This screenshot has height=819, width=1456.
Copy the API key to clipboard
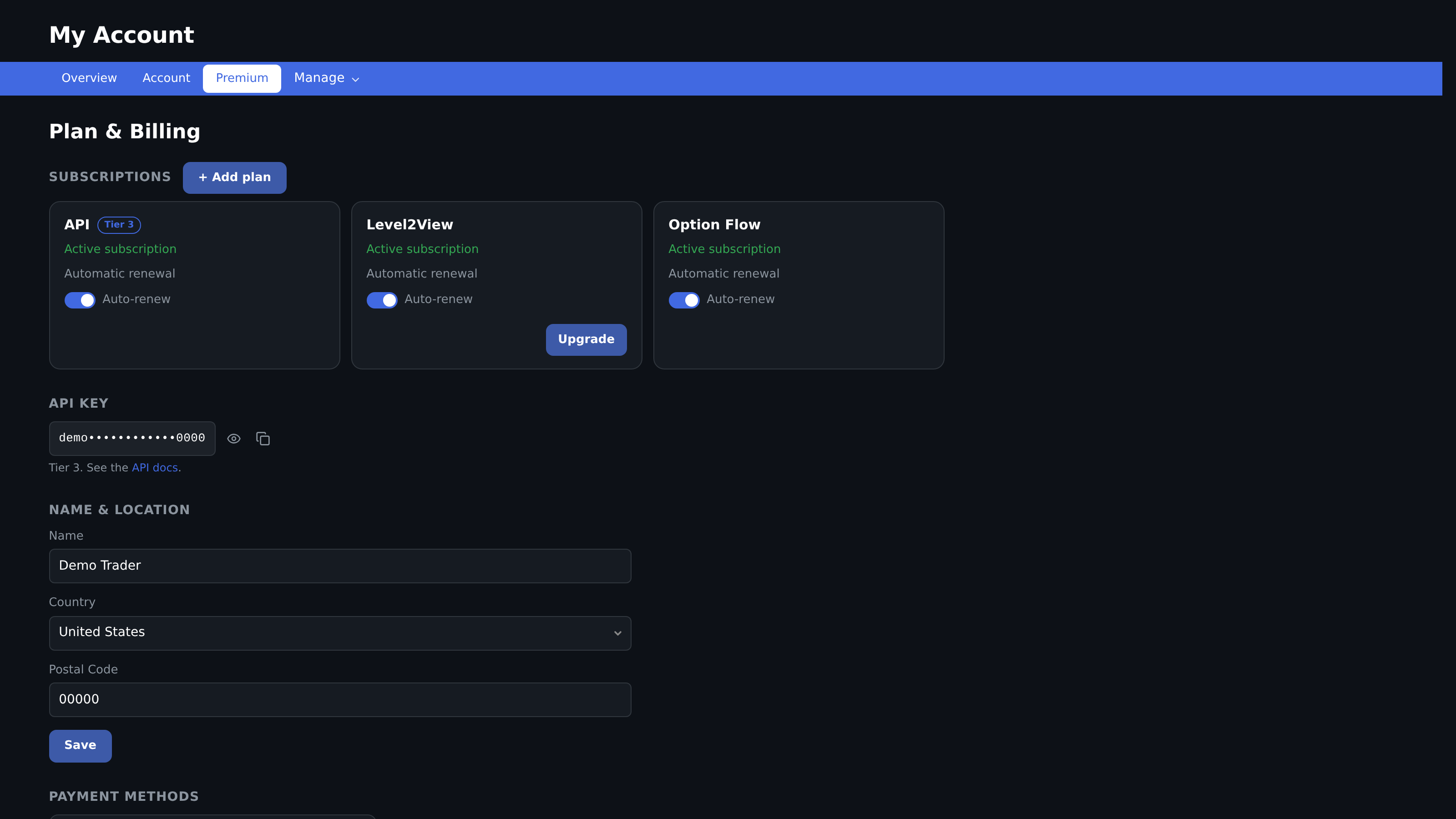(x=263, y=439)
